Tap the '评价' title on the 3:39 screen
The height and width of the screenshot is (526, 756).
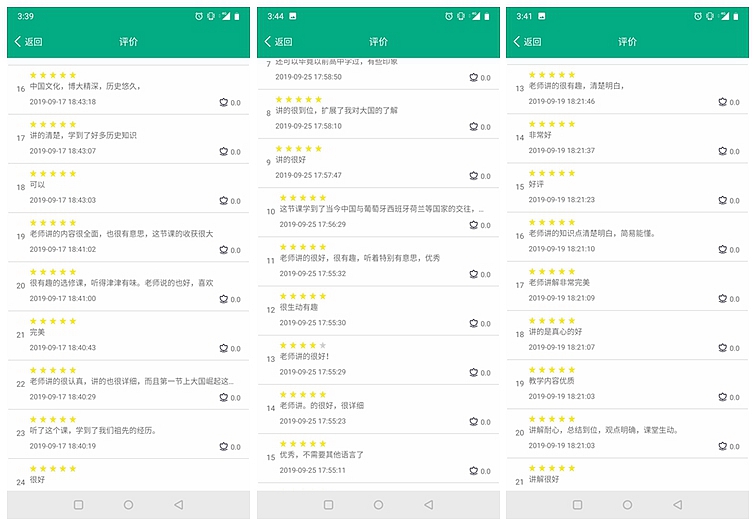128,42
